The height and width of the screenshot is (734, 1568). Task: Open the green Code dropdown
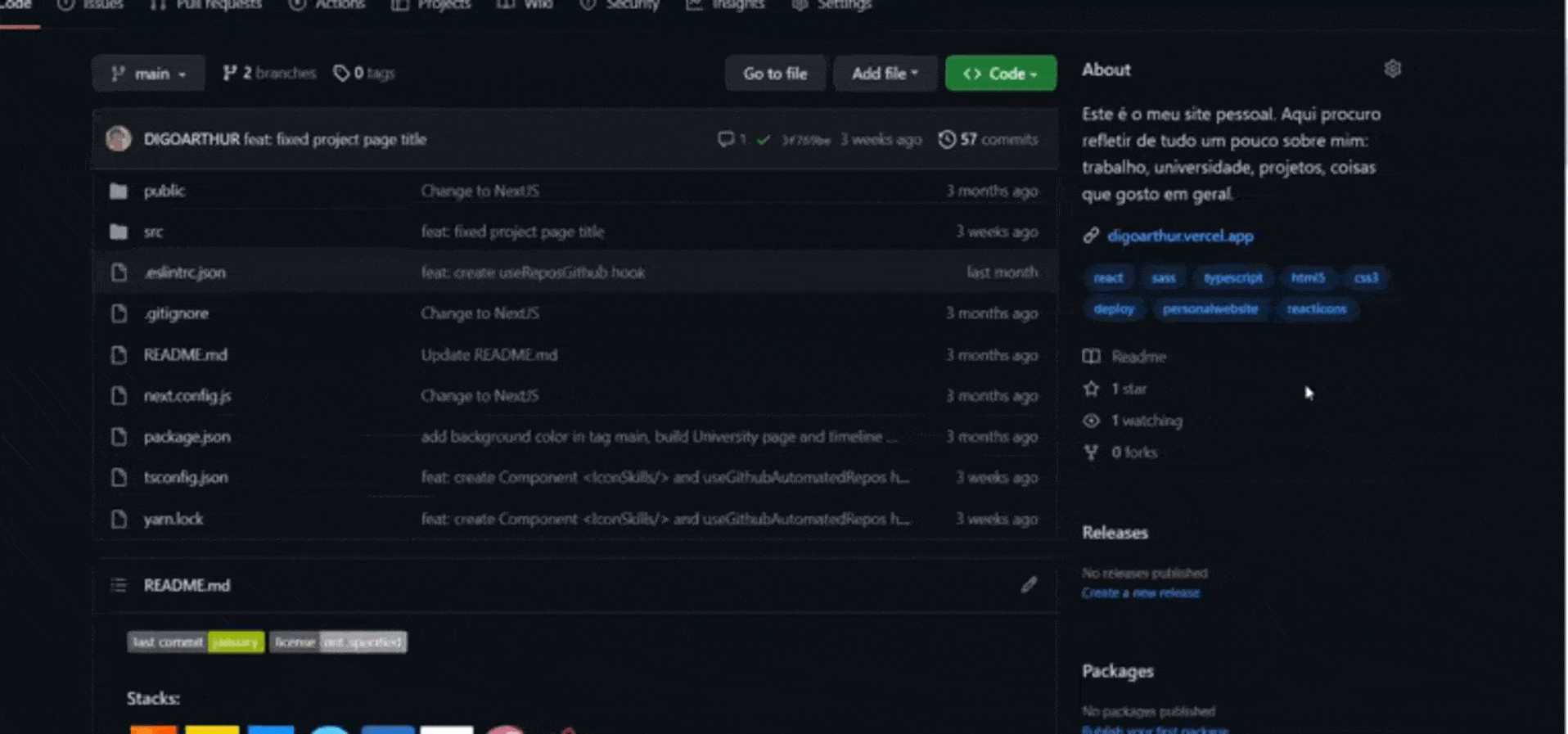(1000, 73)
